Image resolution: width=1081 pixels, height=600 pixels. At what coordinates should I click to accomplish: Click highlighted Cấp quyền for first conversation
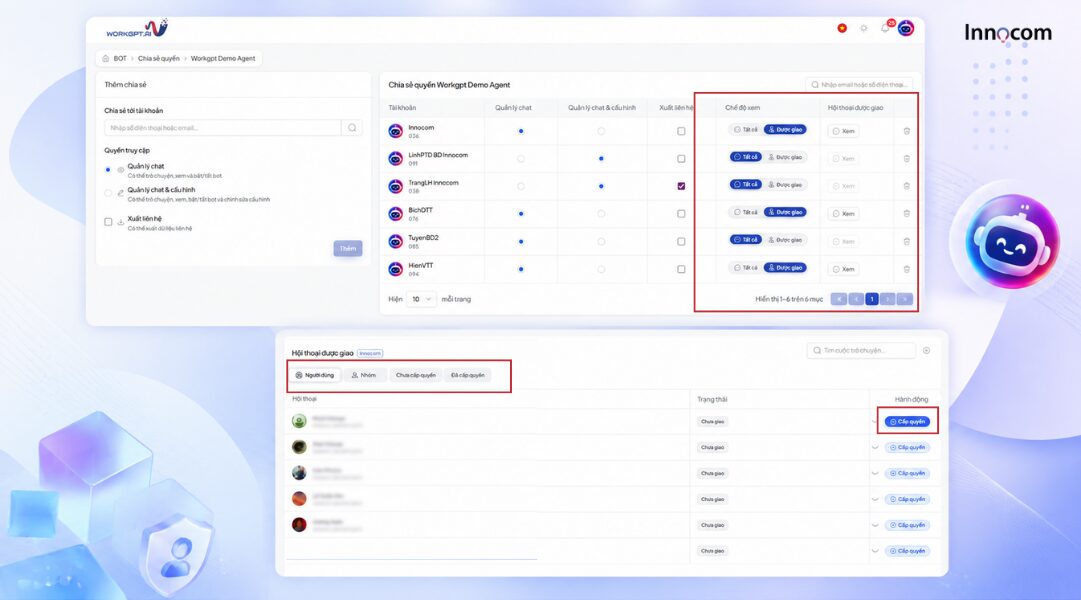[x=907, y=421]
